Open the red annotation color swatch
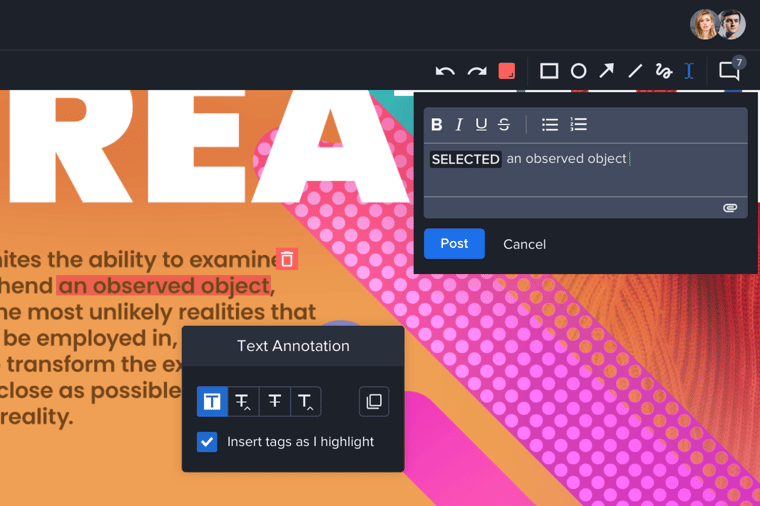 (507, 71)
